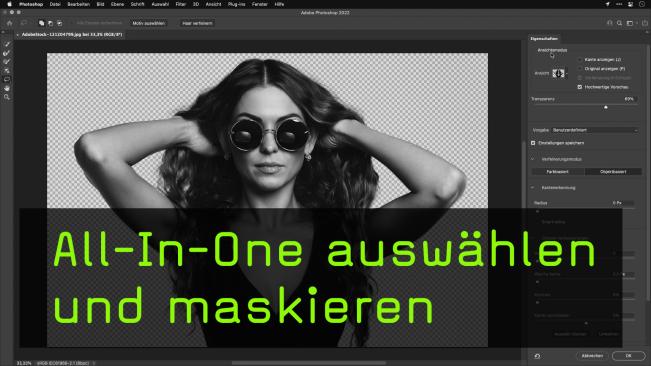Confirm with the OK button
Image resolution: width=651 pixels, height=366 pixels.
(629, 356)
